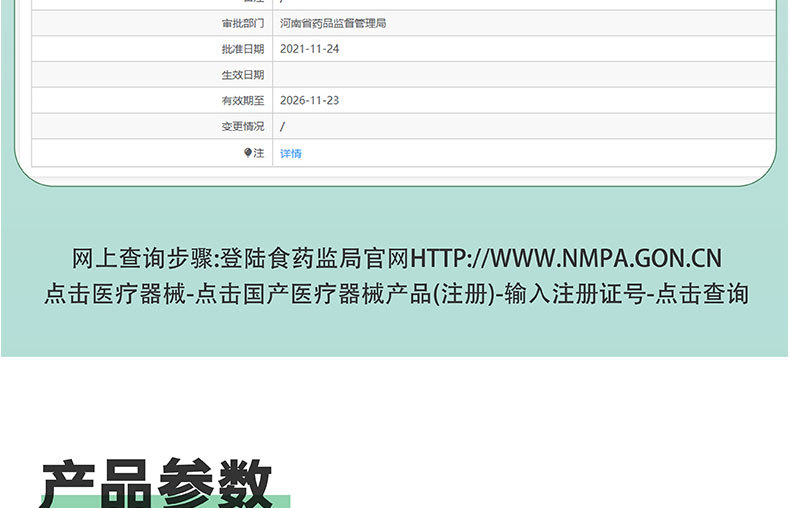Select the expiry date 2026-11-23

[309, 100]
